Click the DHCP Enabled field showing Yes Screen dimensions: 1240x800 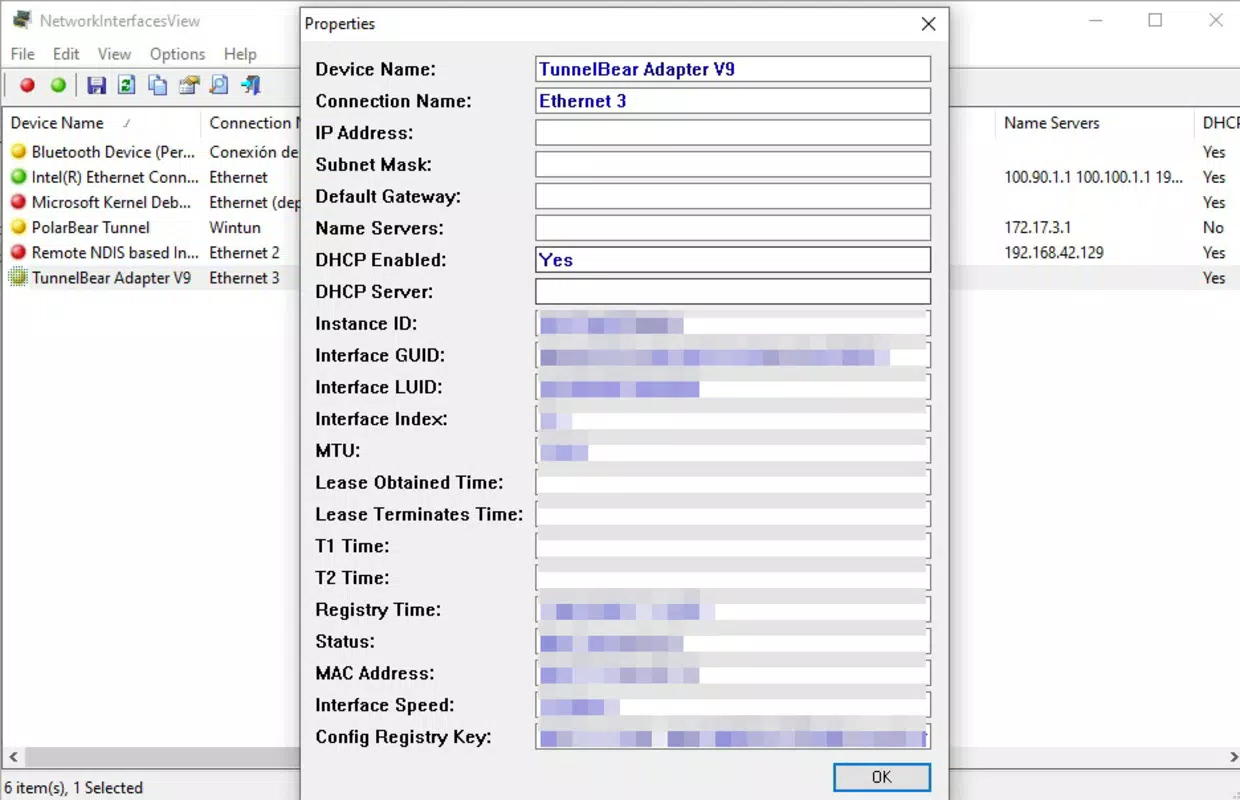point(733,260)
